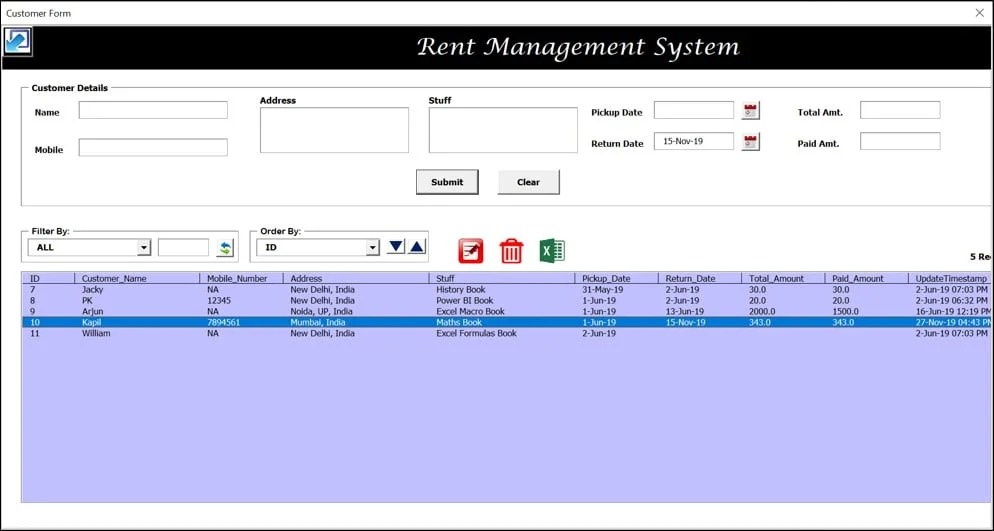994x531 pixels.
Task: Export data with the Excel icon
Action: pyautogui.click(x=552, y=250)
